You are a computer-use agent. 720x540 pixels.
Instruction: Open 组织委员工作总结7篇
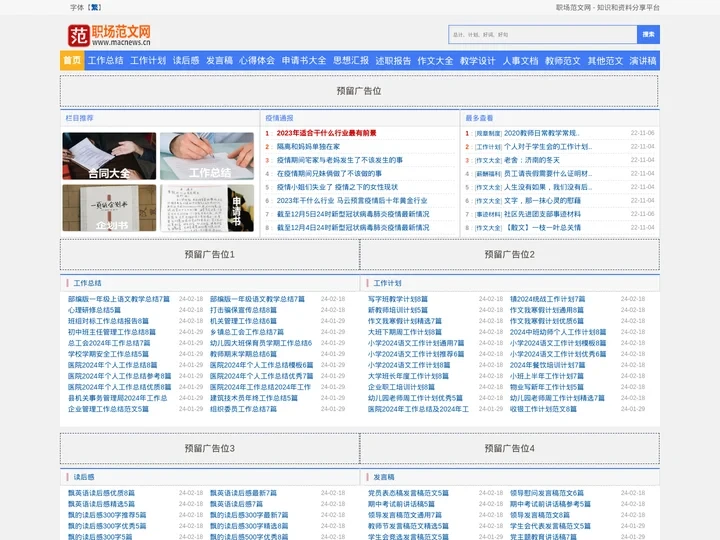coord(243,409)
